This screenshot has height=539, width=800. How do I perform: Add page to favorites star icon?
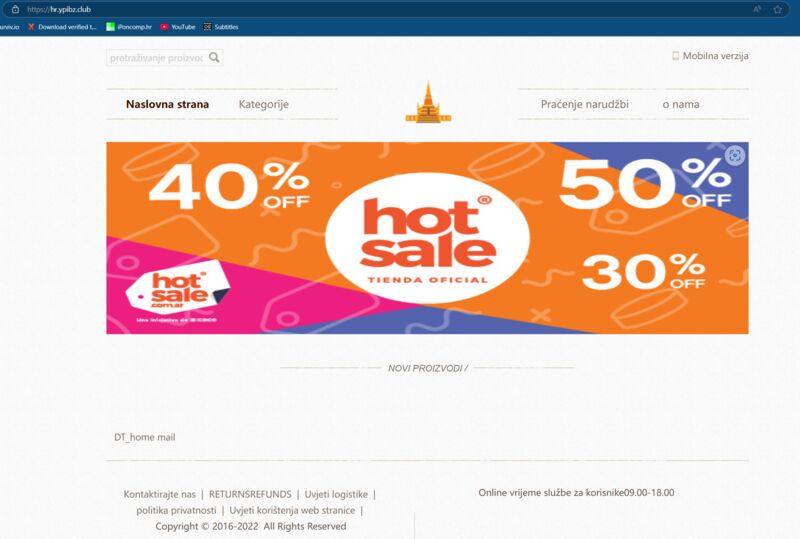tap(777, 9)
